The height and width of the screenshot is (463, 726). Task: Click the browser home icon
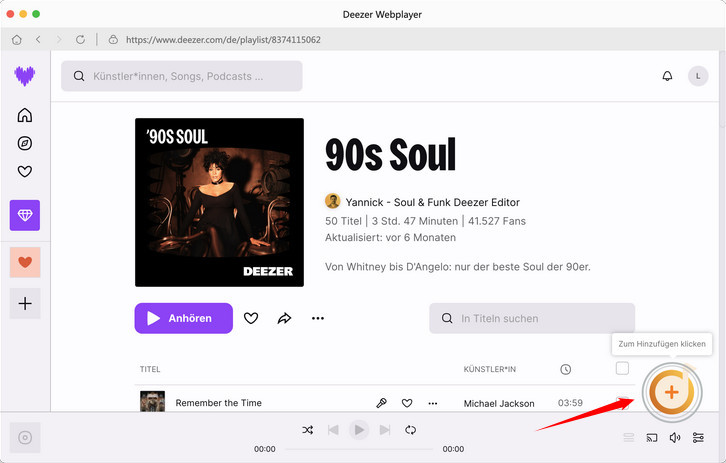coord(17,39)
